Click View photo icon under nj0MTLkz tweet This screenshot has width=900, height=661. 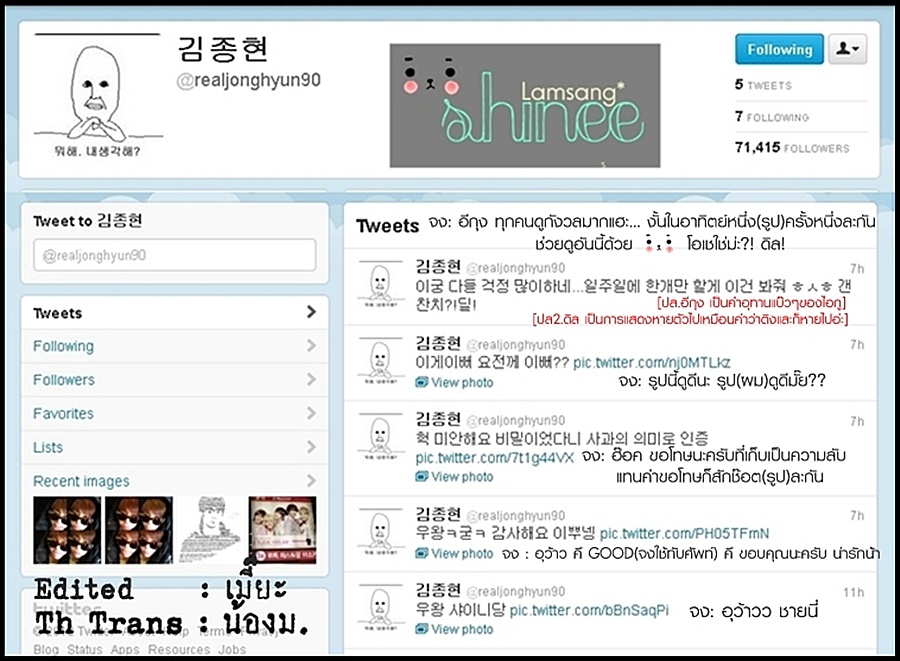[422, 382]
